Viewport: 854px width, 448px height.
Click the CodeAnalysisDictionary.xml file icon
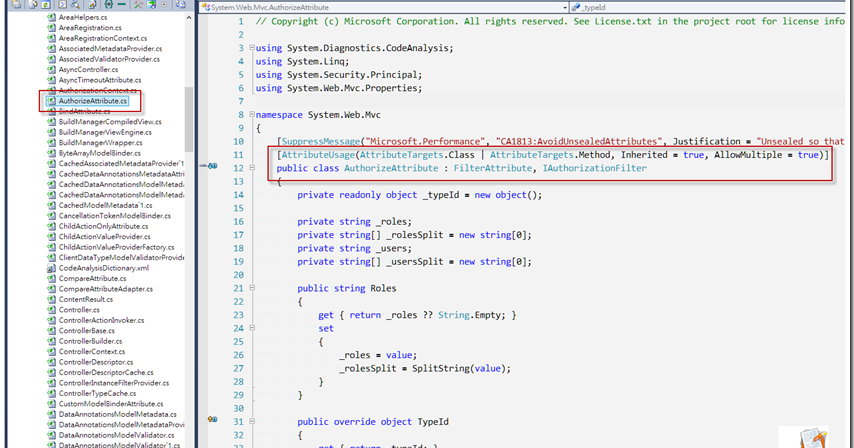(51, 268)
